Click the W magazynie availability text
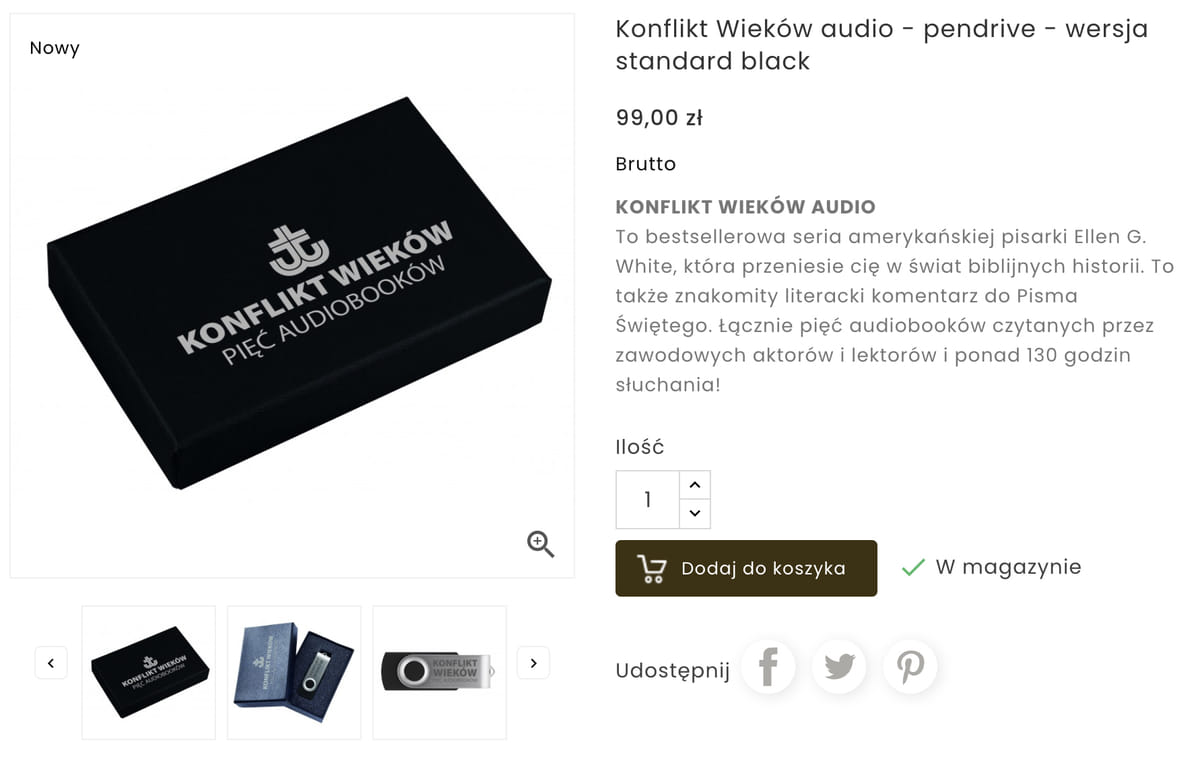The height and width of the screenshot is (765, 1200). tap(1008, 567)
